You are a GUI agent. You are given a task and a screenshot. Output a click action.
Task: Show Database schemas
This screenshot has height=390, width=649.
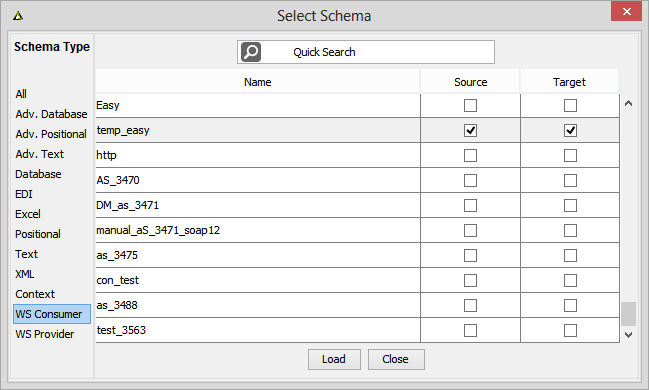38,174
